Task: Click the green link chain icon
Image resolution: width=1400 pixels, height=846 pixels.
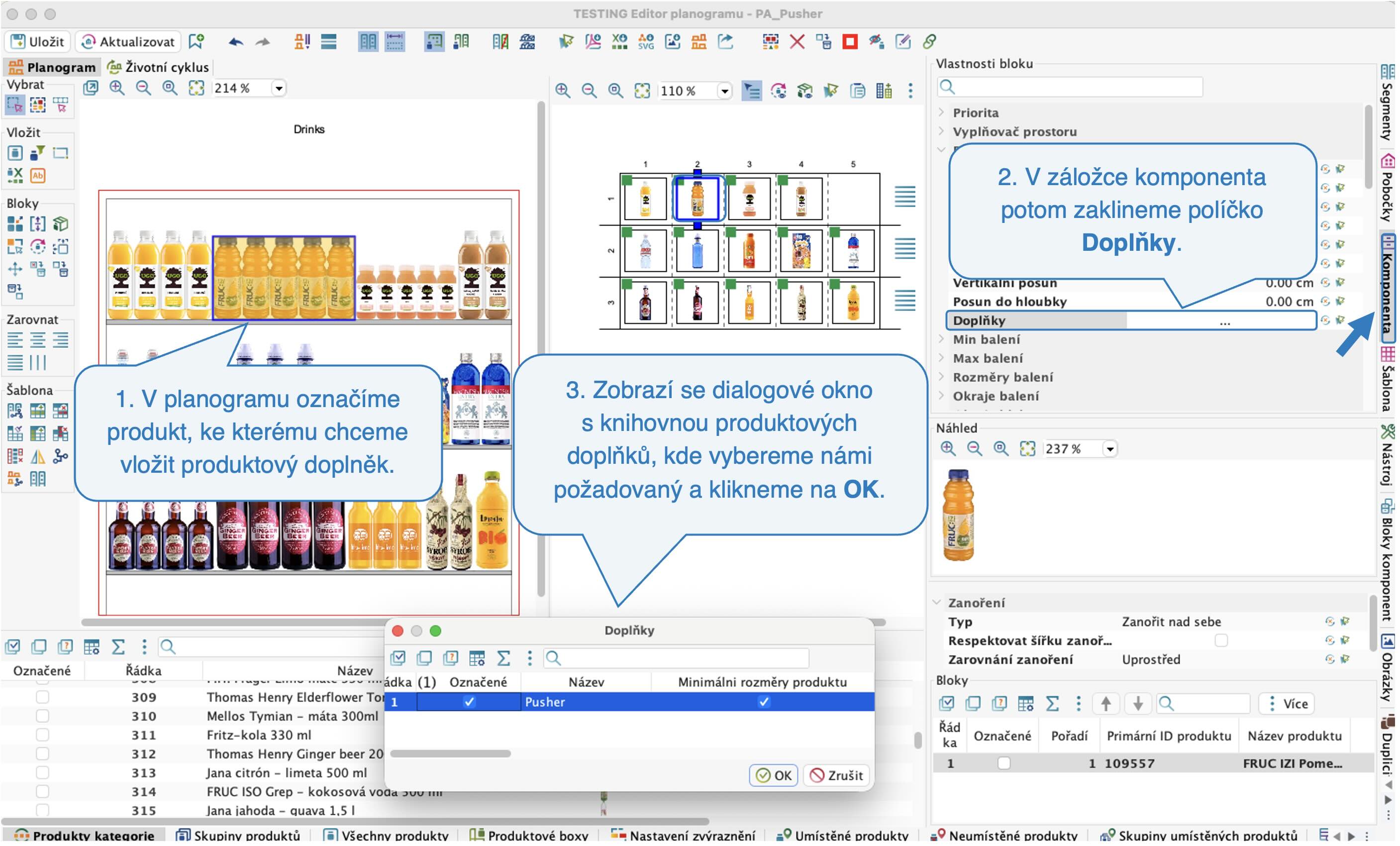Action: click(x=929, y=41)
